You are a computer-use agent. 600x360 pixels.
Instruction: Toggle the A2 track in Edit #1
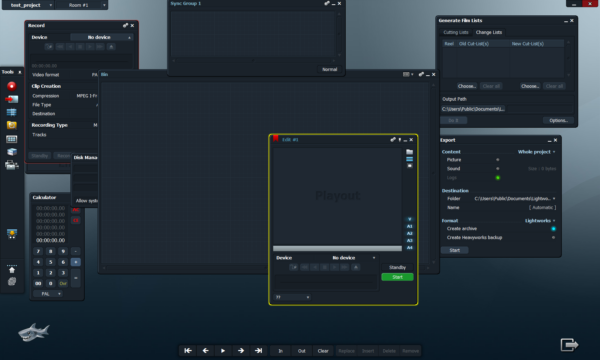click(x=409, y=233)
